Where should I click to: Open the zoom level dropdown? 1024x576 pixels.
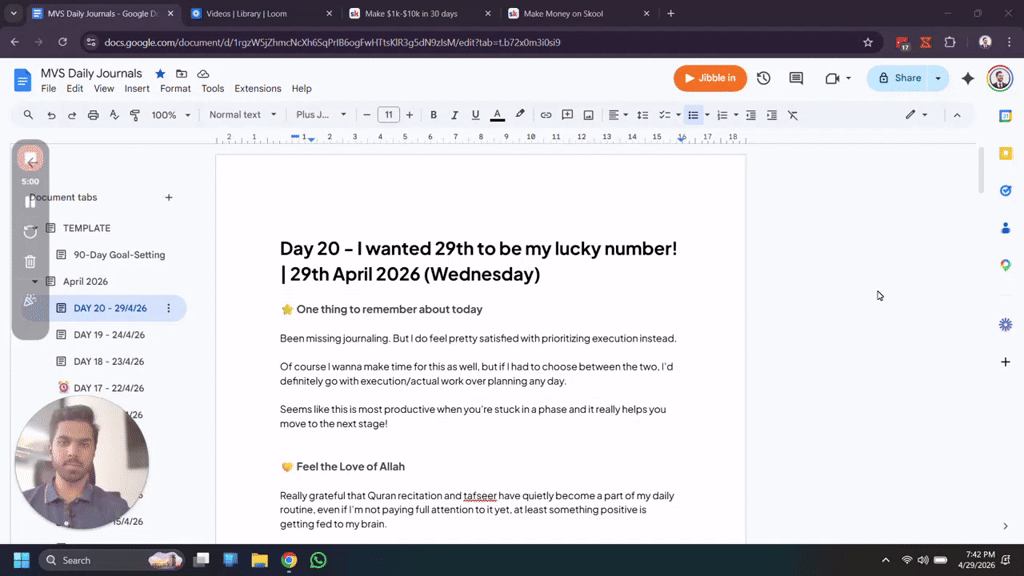tap(170, 115)
